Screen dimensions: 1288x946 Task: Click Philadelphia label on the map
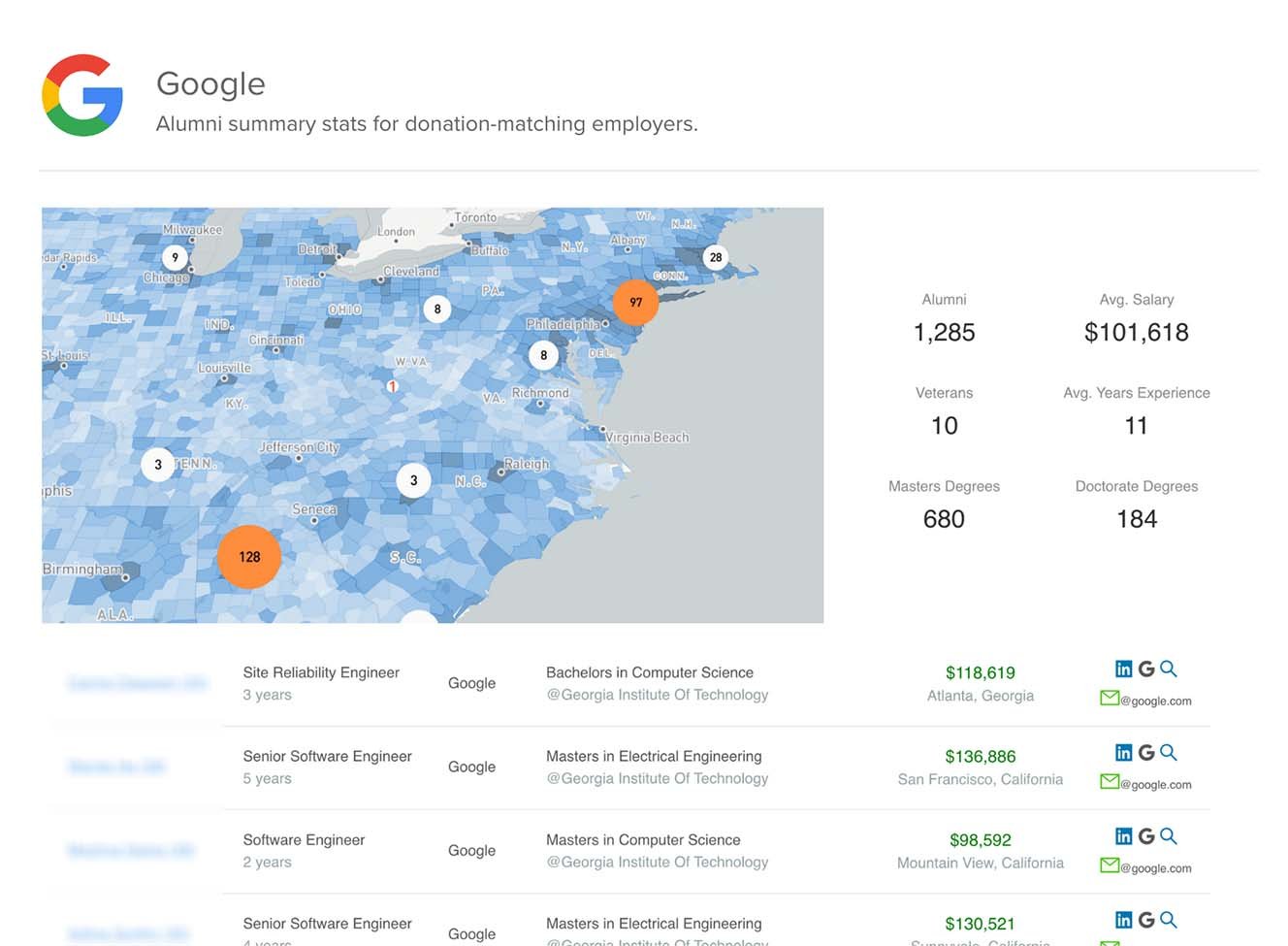[562, 324]
